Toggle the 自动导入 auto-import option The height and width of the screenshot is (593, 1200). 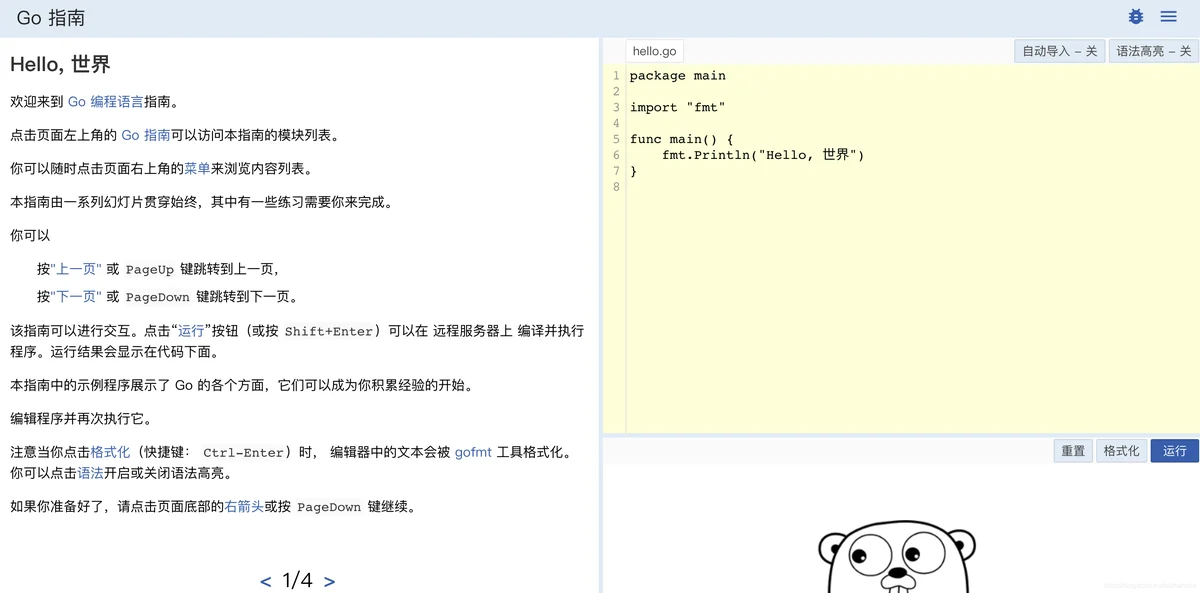point(1060,51)
